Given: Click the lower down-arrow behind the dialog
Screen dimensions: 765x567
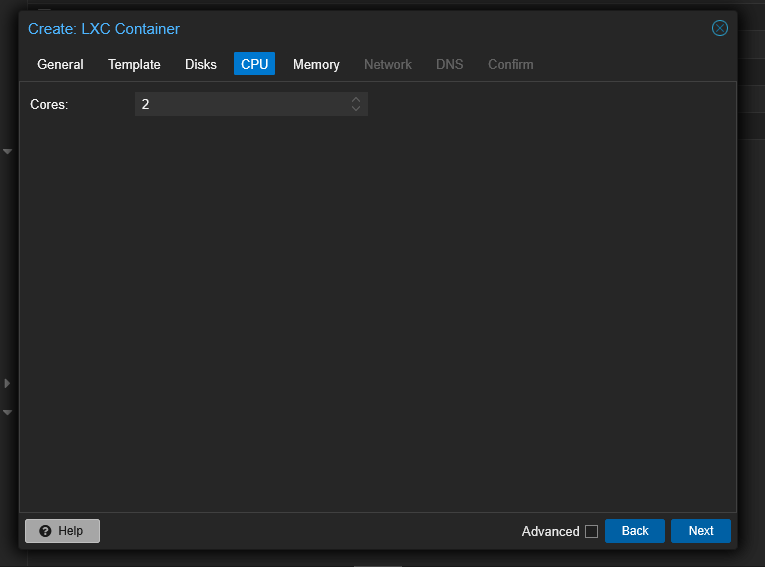Looking at the screenshot, I should pyautogui.click(x=7, y=413).
